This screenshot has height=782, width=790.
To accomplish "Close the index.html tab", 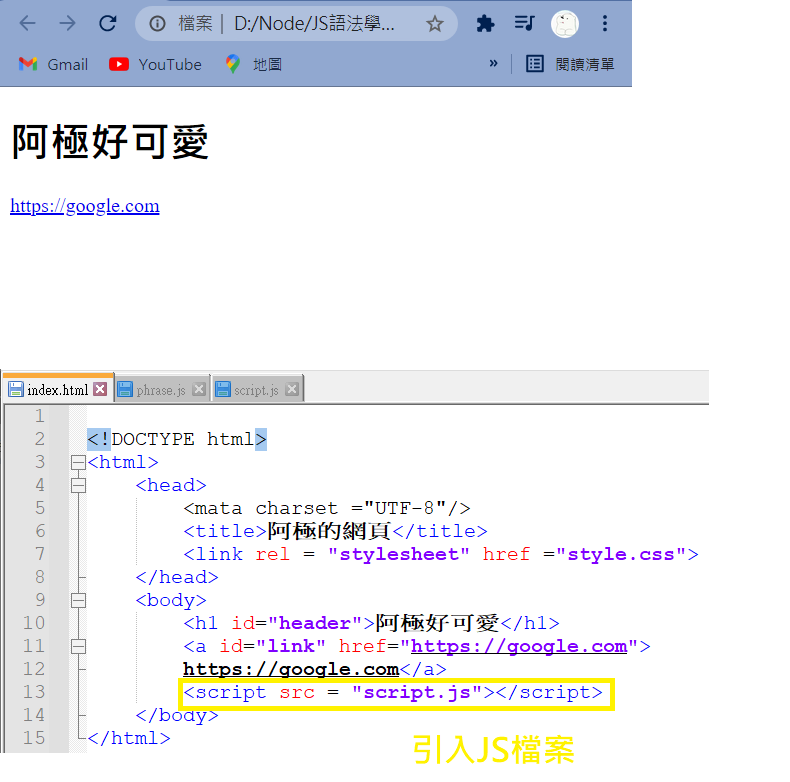I will click(x=100, y=389).
